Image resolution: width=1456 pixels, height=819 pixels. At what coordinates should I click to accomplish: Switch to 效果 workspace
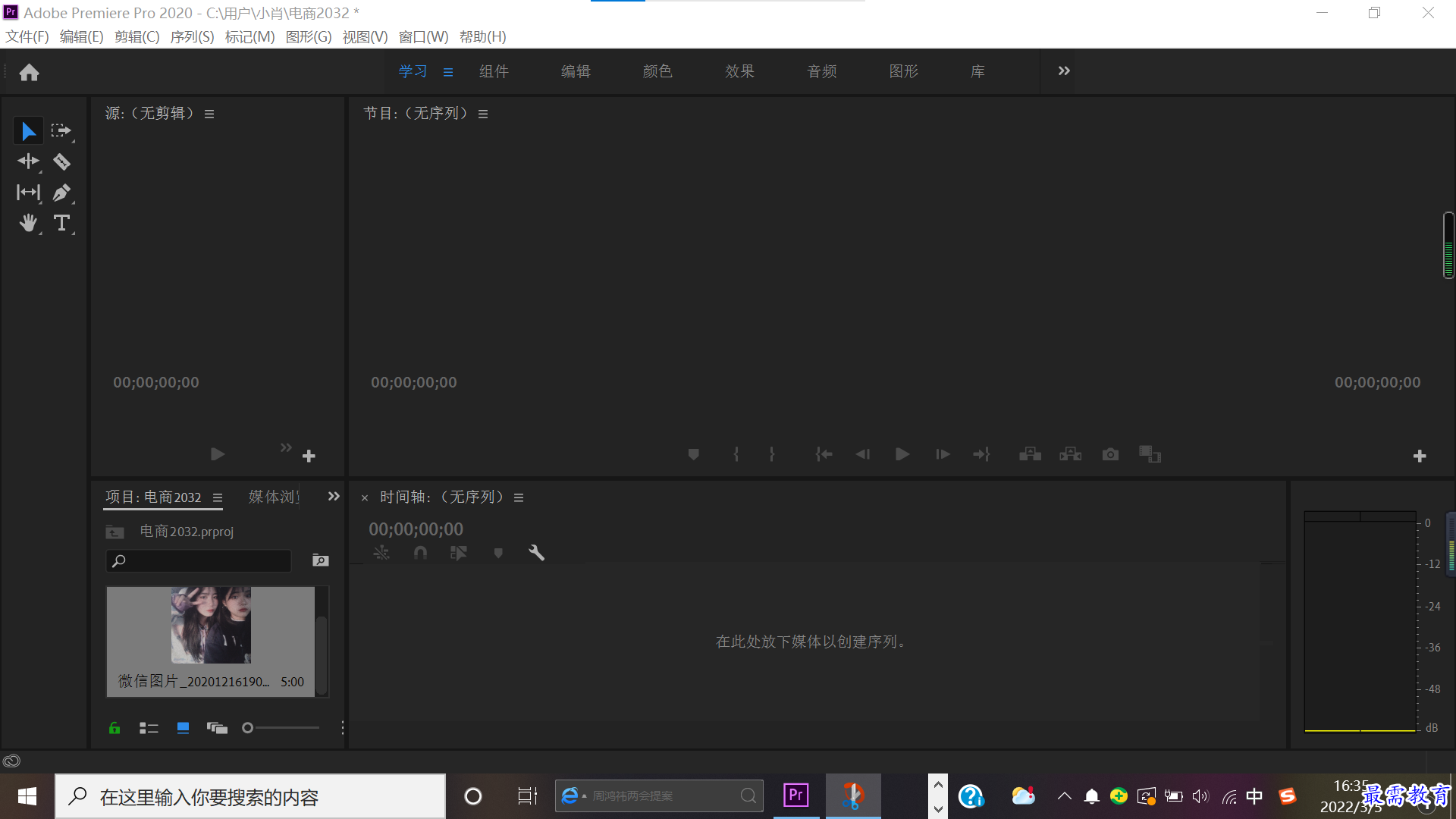pos(739,71)
